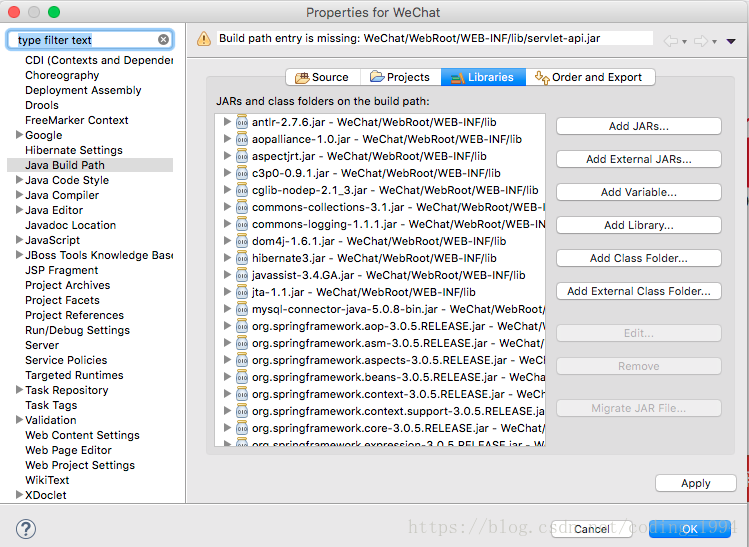Expand the antlr-2.7.6.jar entry

pos(227,122)
